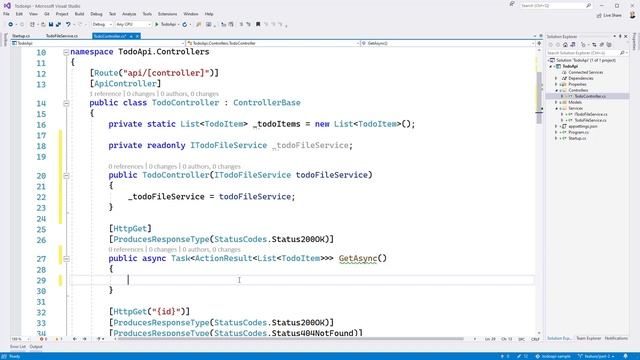Click the top Visual Studio search box

click(x=556, y=6)
